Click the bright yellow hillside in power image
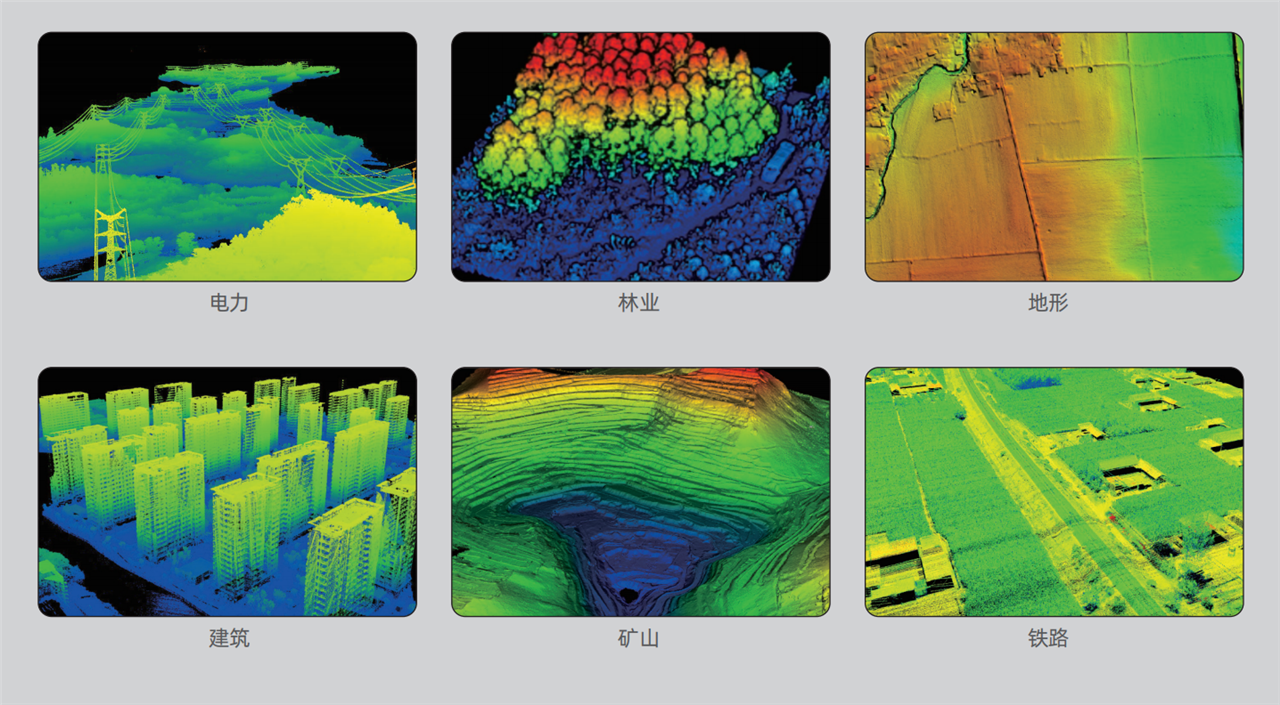1280x705 pixels. 320,240
